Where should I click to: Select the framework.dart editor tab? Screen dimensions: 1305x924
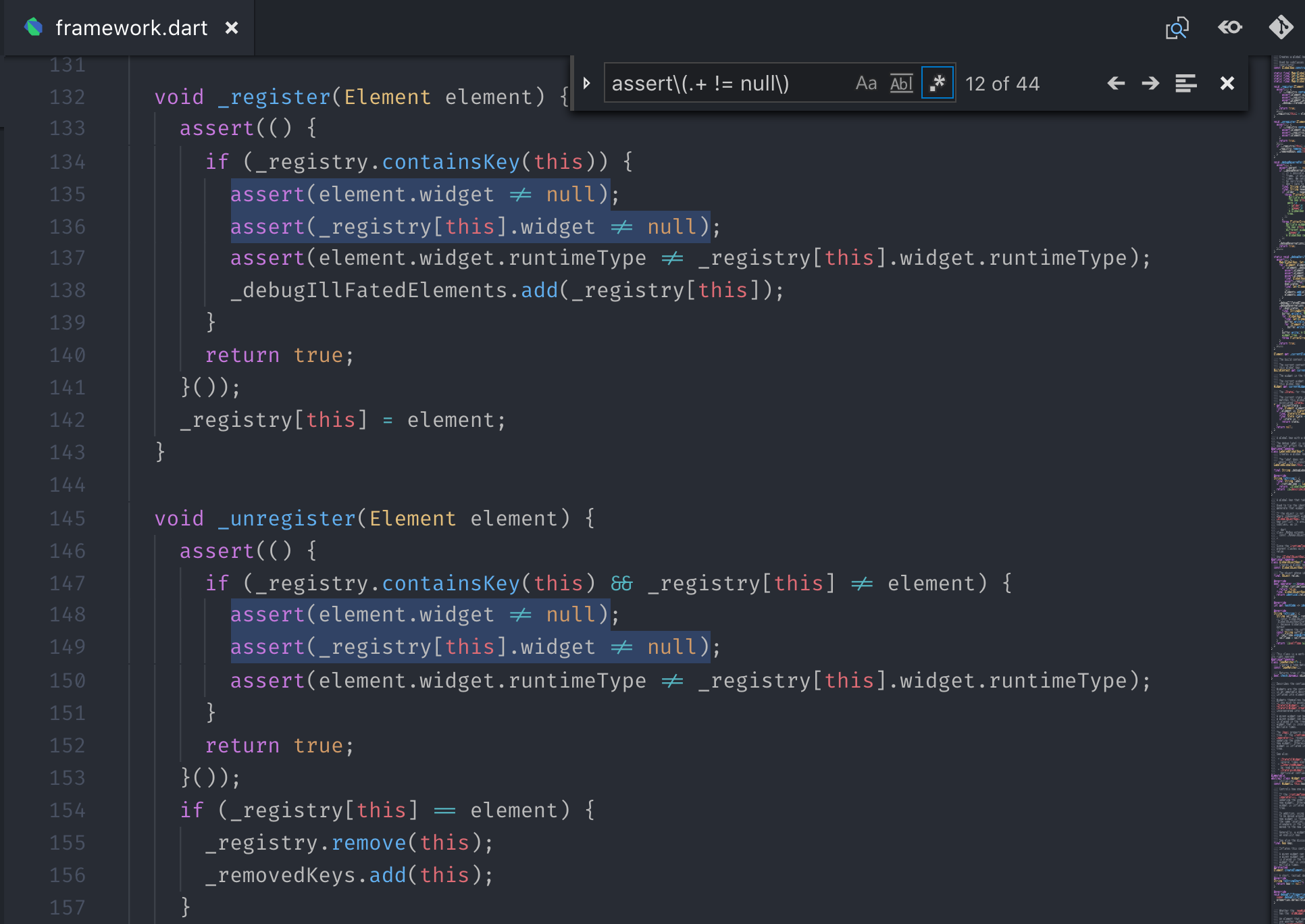click(131, 28)
